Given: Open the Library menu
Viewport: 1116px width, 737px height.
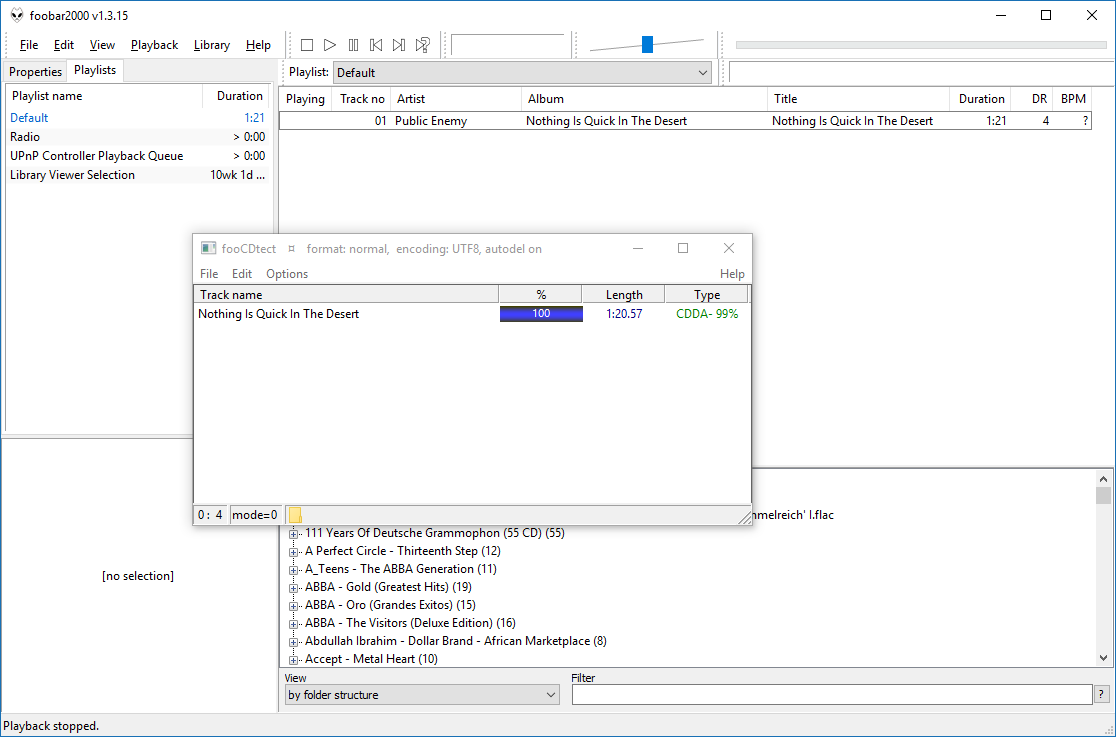Looking at the screenshot, I should click(x=211, y=45).
